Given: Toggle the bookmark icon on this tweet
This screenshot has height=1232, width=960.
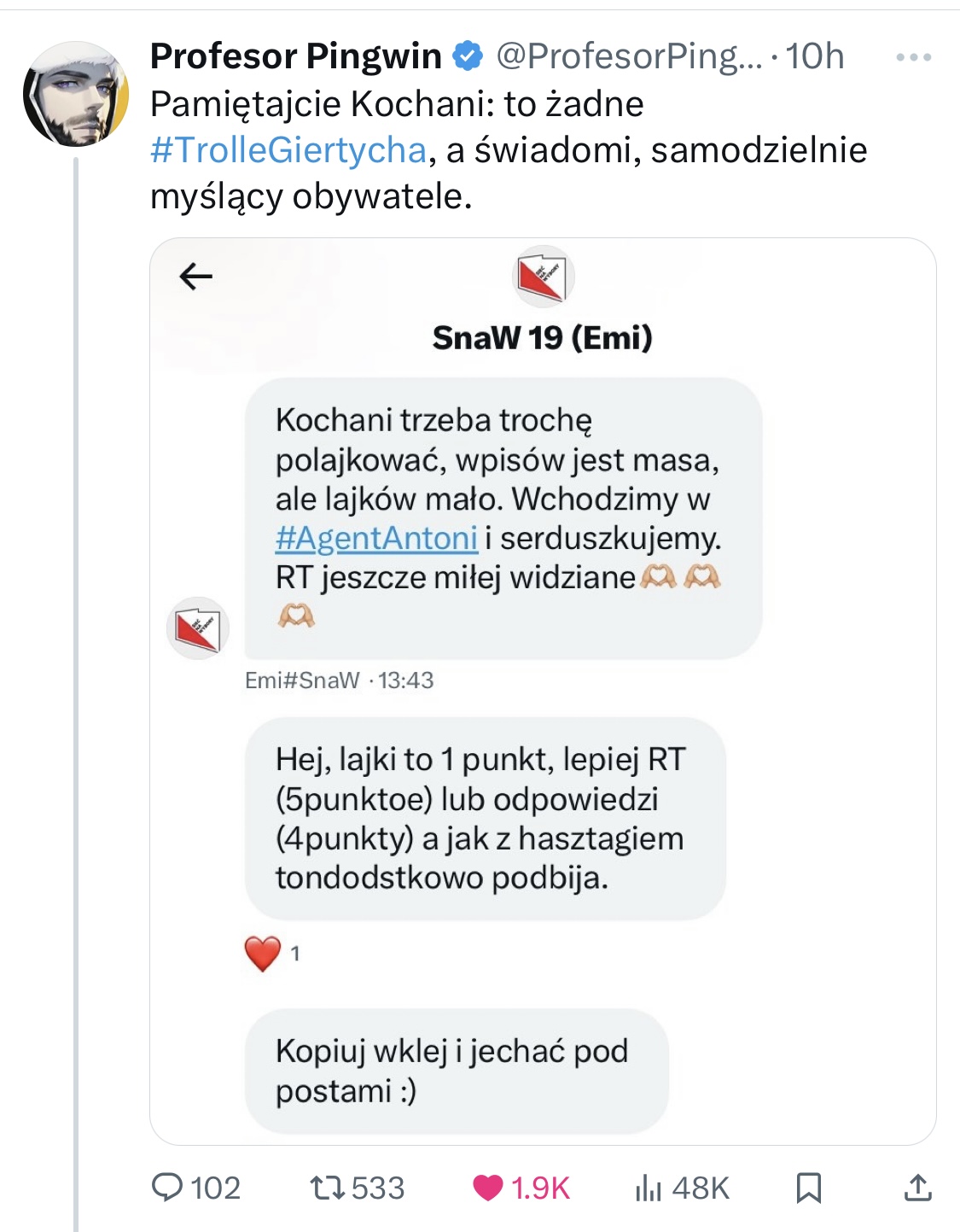Looking at the screenshot, I should (808, 1187).
